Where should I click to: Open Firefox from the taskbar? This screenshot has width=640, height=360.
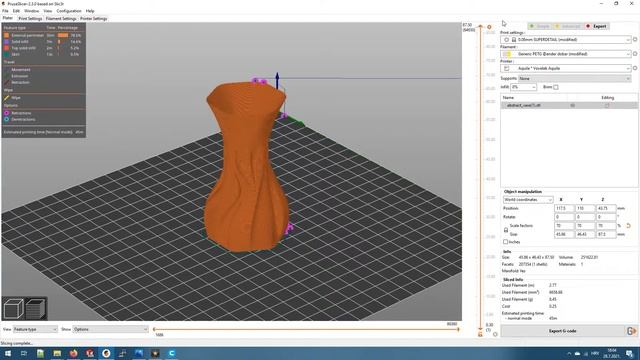[73, 353]
